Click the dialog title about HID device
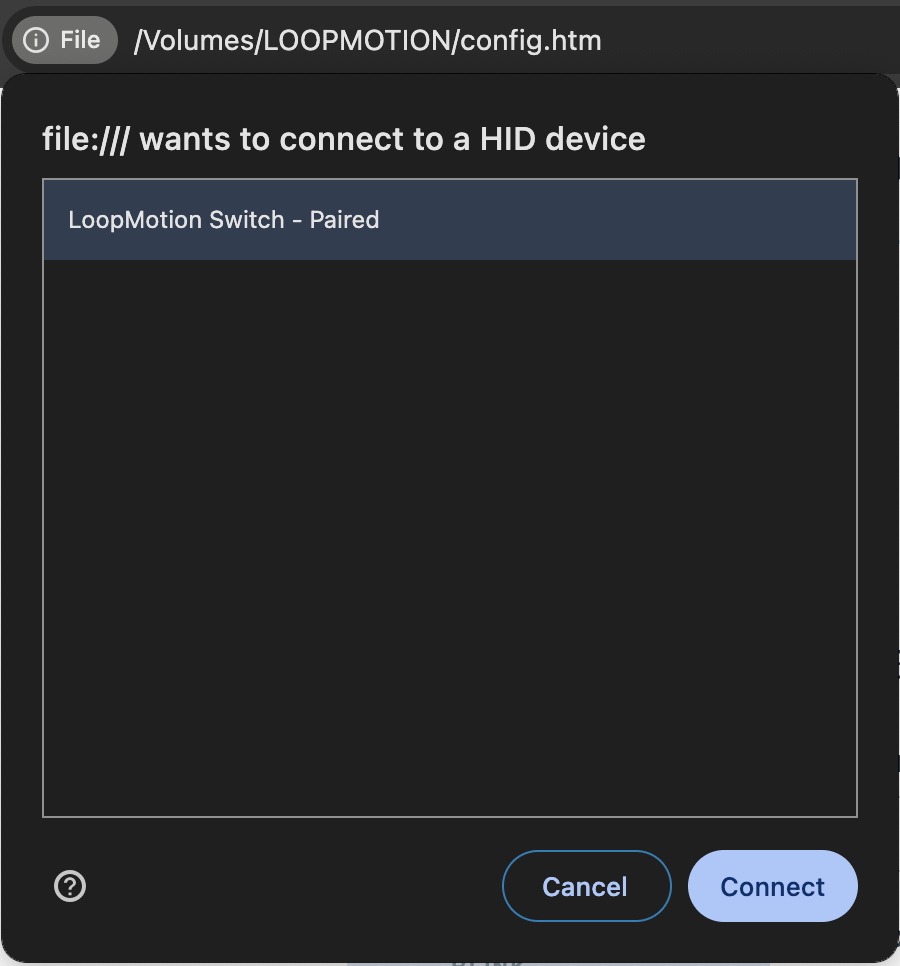This screenshot has width=900, height=966. coord(344,139)
